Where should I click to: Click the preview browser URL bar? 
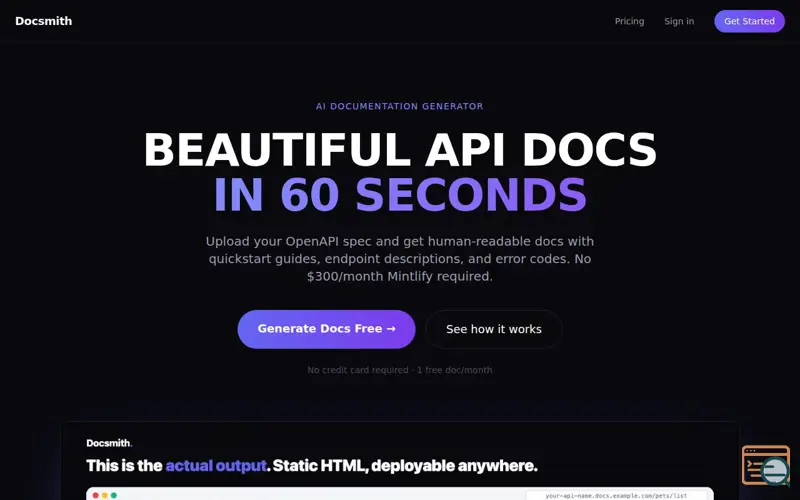(x=616, y=495)
